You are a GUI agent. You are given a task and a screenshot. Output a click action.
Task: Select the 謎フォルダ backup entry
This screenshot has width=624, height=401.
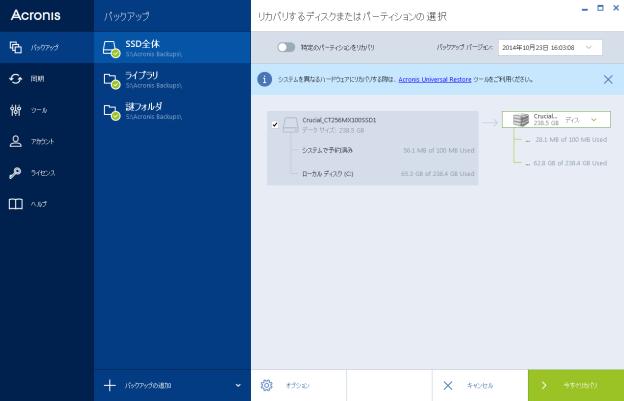click(x=172, y=111)
